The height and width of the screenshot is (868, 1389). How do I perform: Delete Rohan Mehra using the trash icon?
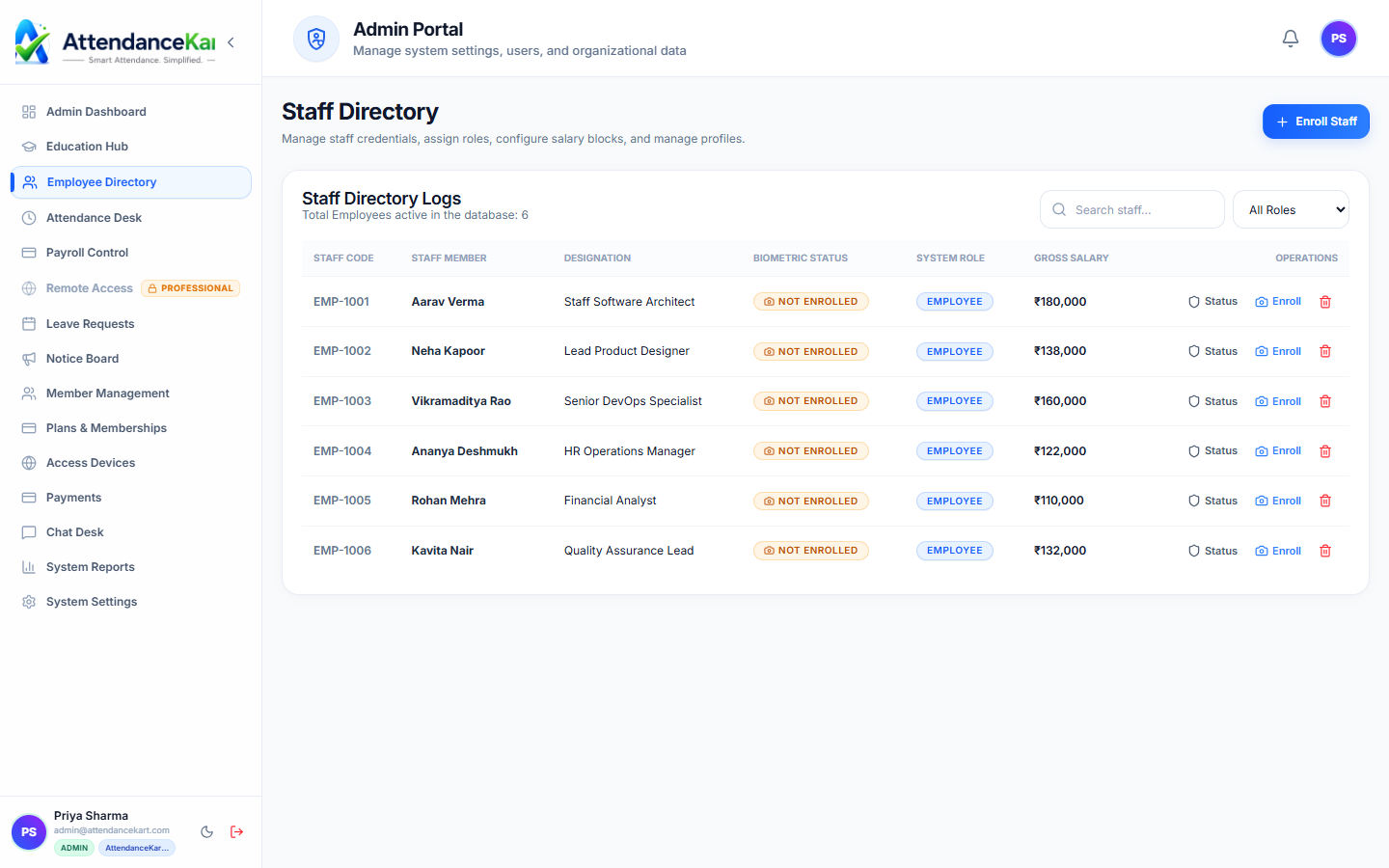coord(1325,501)
